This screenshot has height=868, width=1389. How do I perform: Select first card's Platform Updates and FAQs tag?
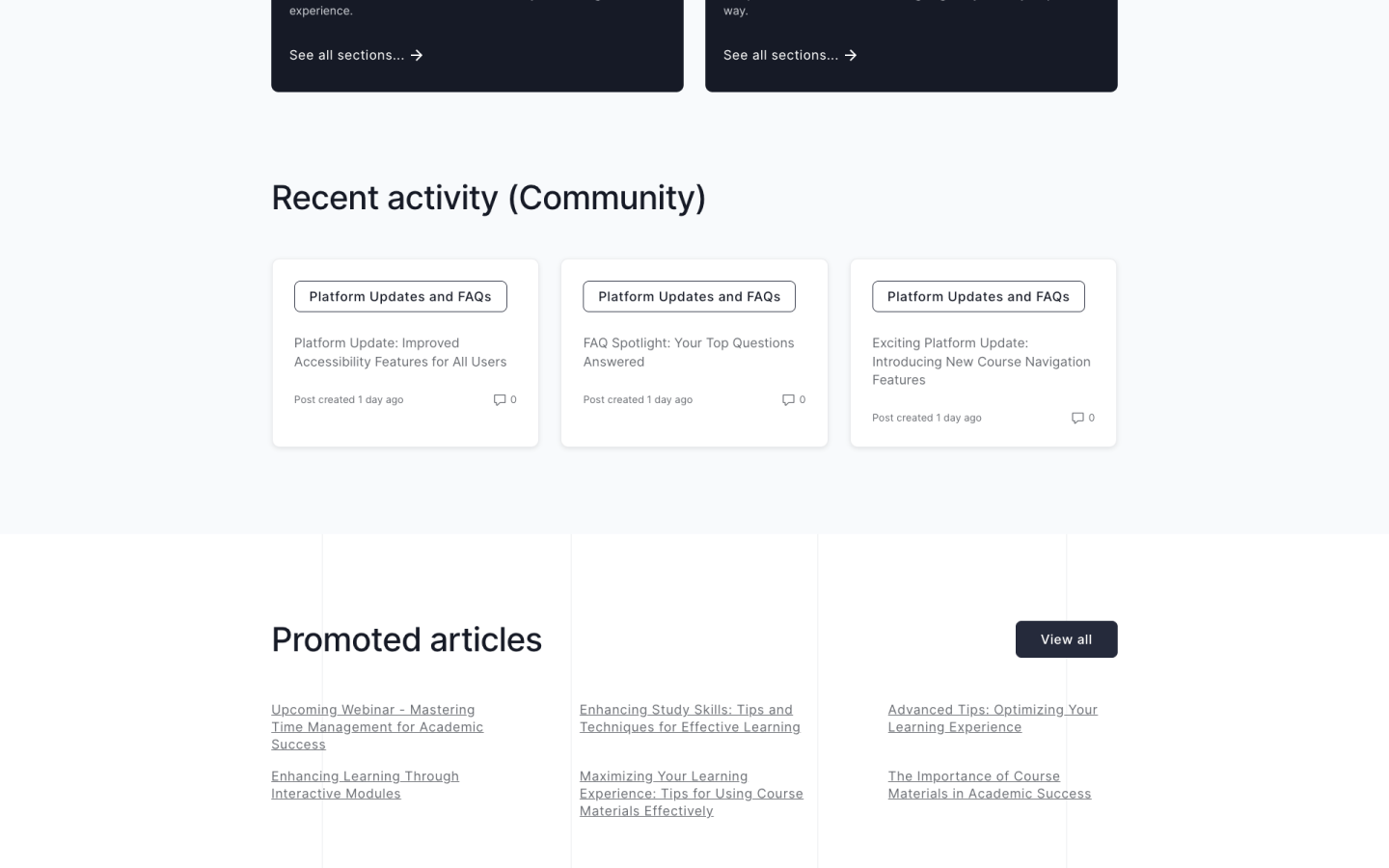[400, 297]
